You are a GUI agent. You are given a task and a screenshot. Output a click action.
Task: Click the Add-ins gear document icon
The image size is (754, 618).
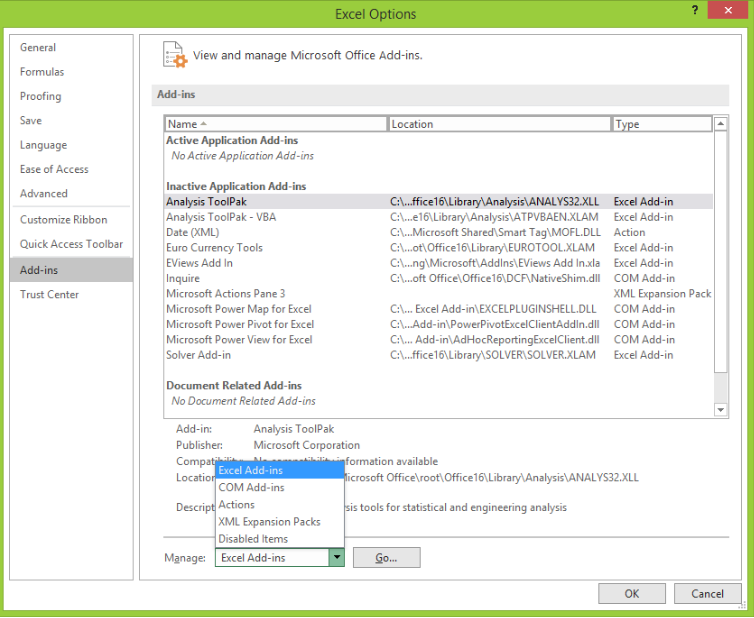pos(175,55)
